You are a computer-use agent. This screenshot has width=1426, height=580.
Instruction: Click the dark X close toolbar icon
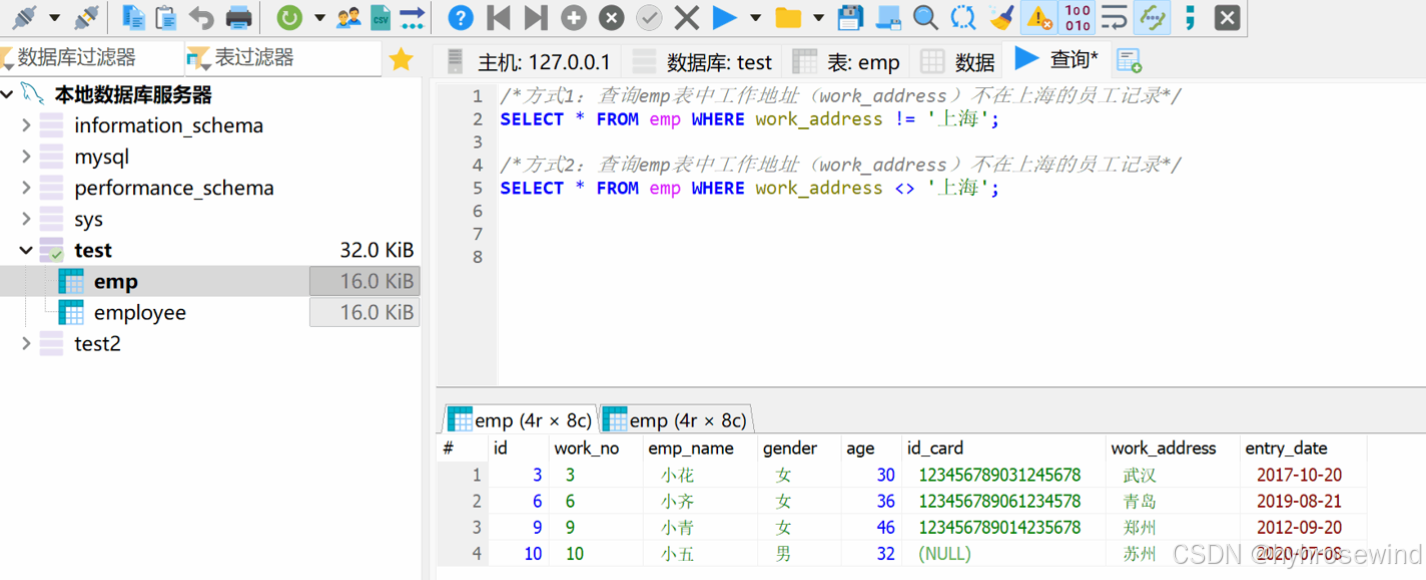click(1227, 17)
